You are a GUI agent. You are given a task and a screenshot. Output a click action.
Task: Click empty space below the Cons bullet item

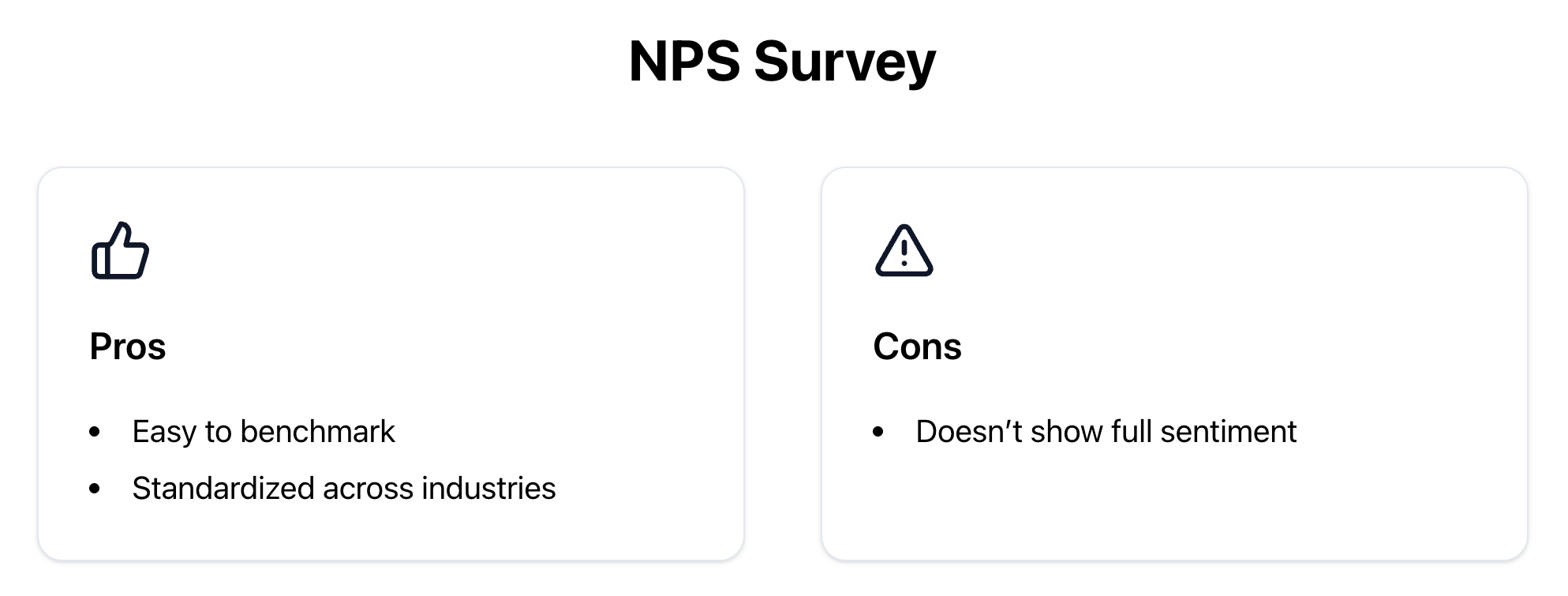pyautogui.click(x=1105, y=505)
